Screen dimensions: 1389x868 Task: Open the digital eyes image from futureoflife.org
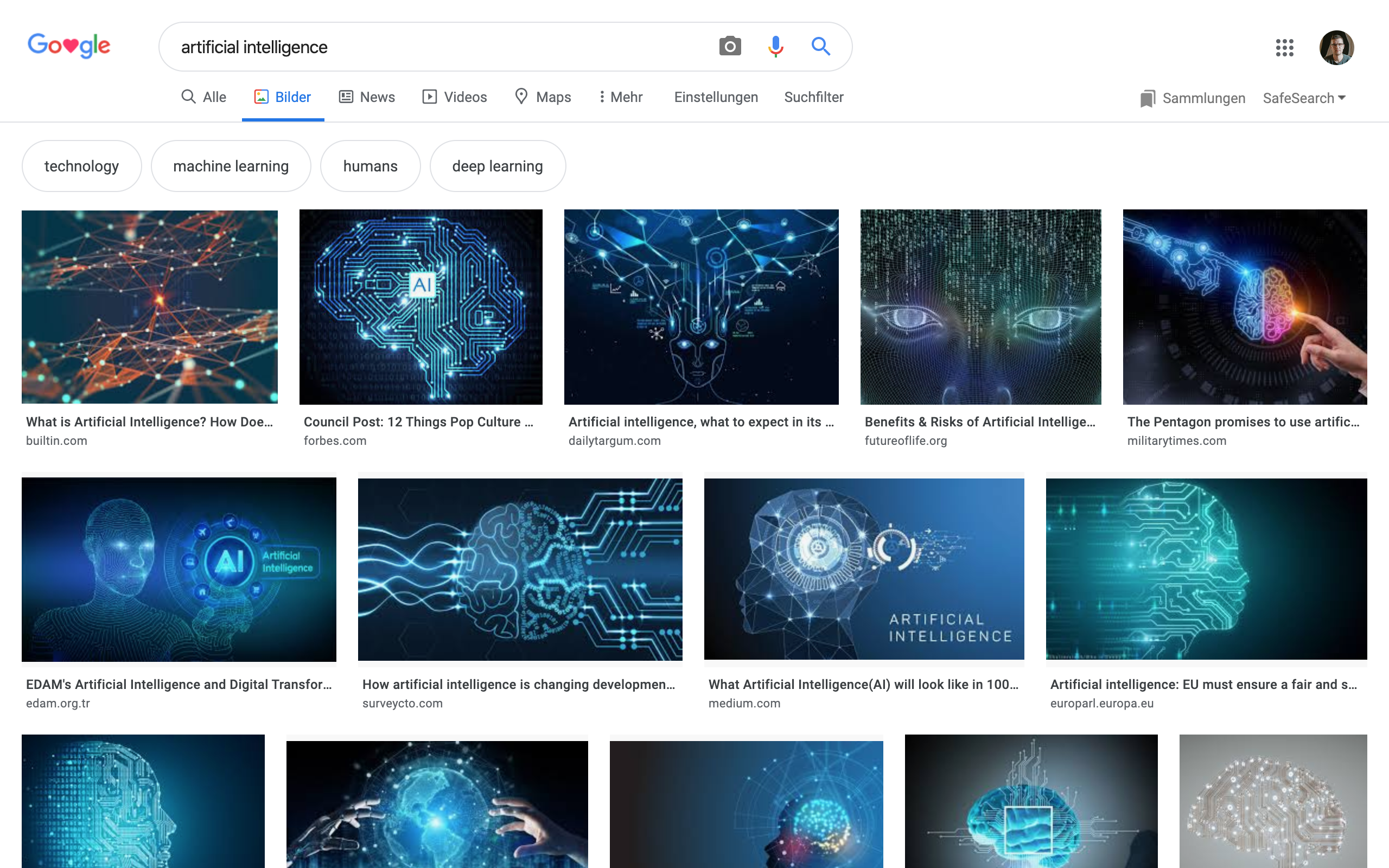coord(980,307)
